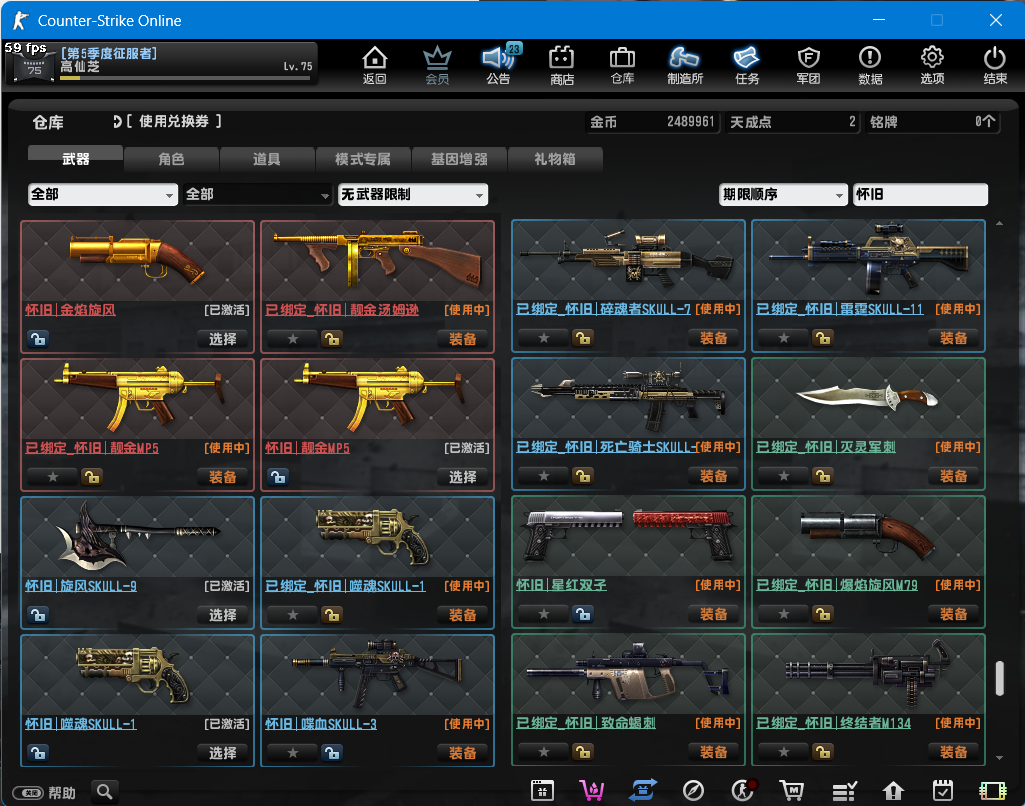Open the compass icon in bottom bar
This screenshot has width=1025, height=806.
tap(693, 791)
